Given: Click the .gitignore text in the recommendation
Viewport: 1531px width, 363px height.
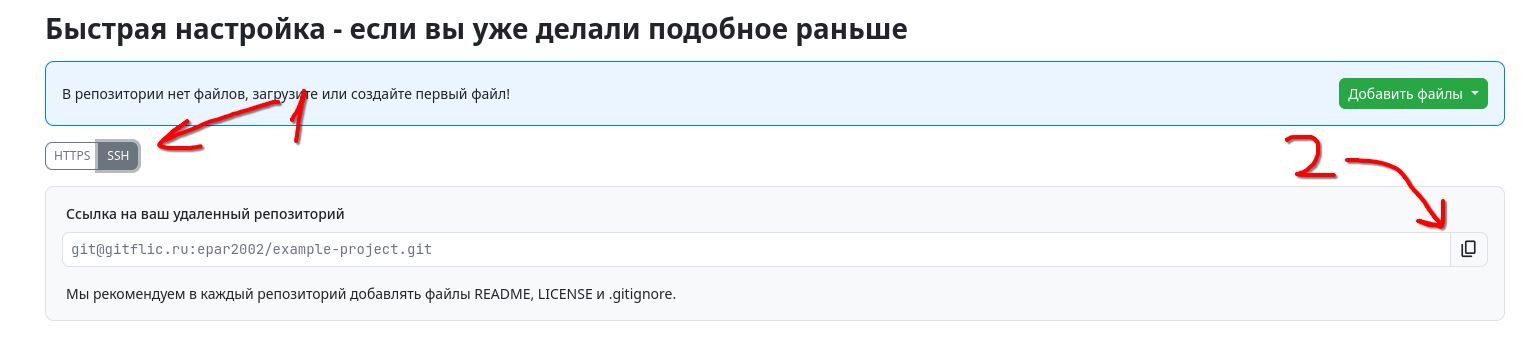Looking at the screenshot, I should (x=643, y=294).
